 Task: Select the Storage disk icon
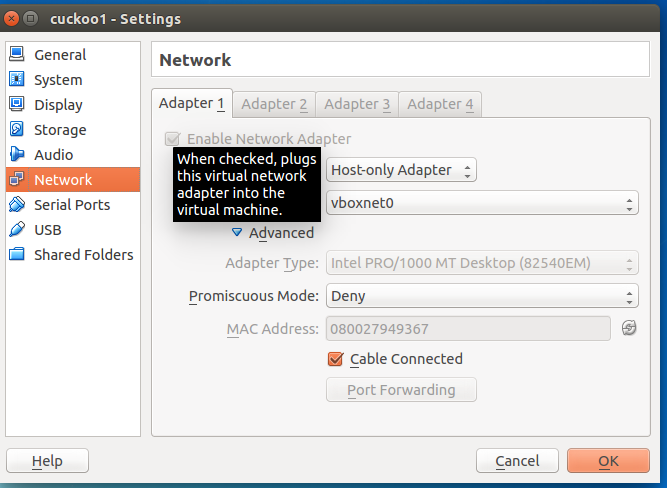(17, 129)
